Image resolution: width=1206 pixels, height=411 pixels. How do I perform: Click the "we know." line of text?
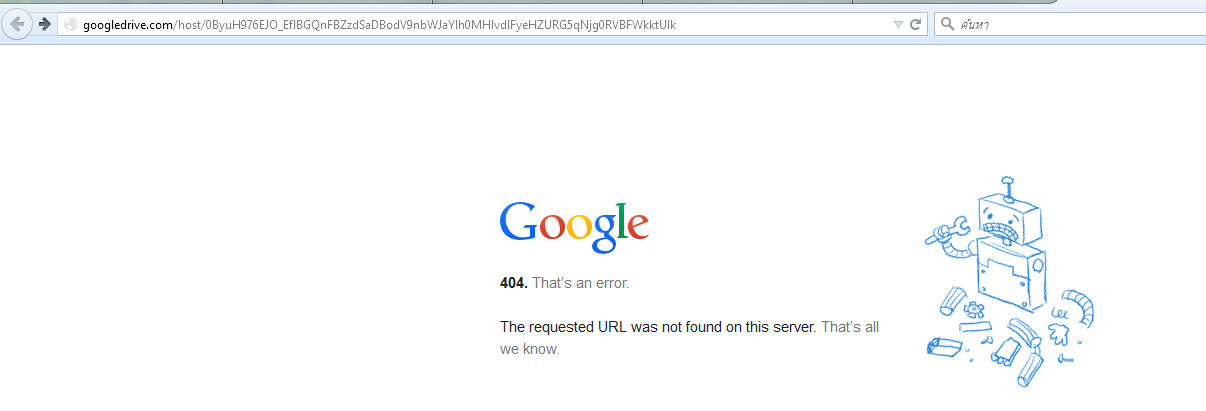click(x=530, y=349)
